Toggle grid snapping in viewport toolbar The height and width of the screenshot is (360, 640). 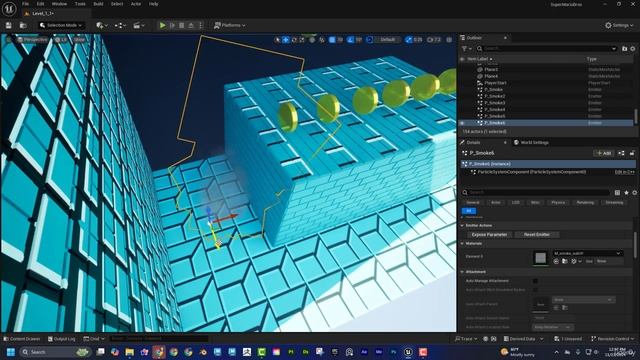pos(332,40)
